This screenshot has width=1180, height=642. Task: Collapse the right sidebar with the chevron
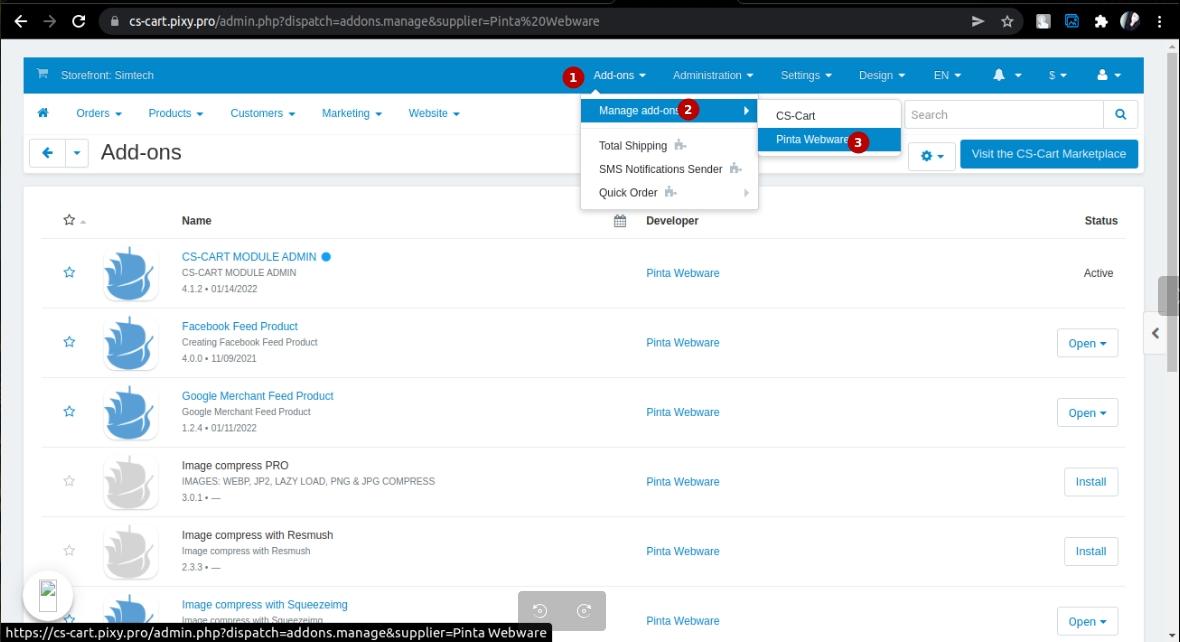pyautogui.click(x=1155, y=333)
